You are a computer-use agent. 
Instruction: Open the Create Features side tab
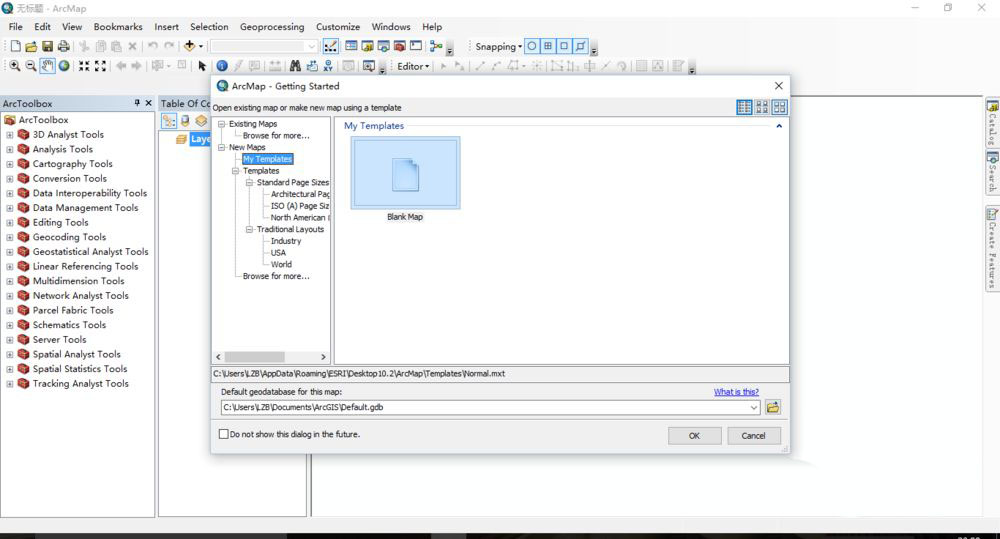point(992,249)
